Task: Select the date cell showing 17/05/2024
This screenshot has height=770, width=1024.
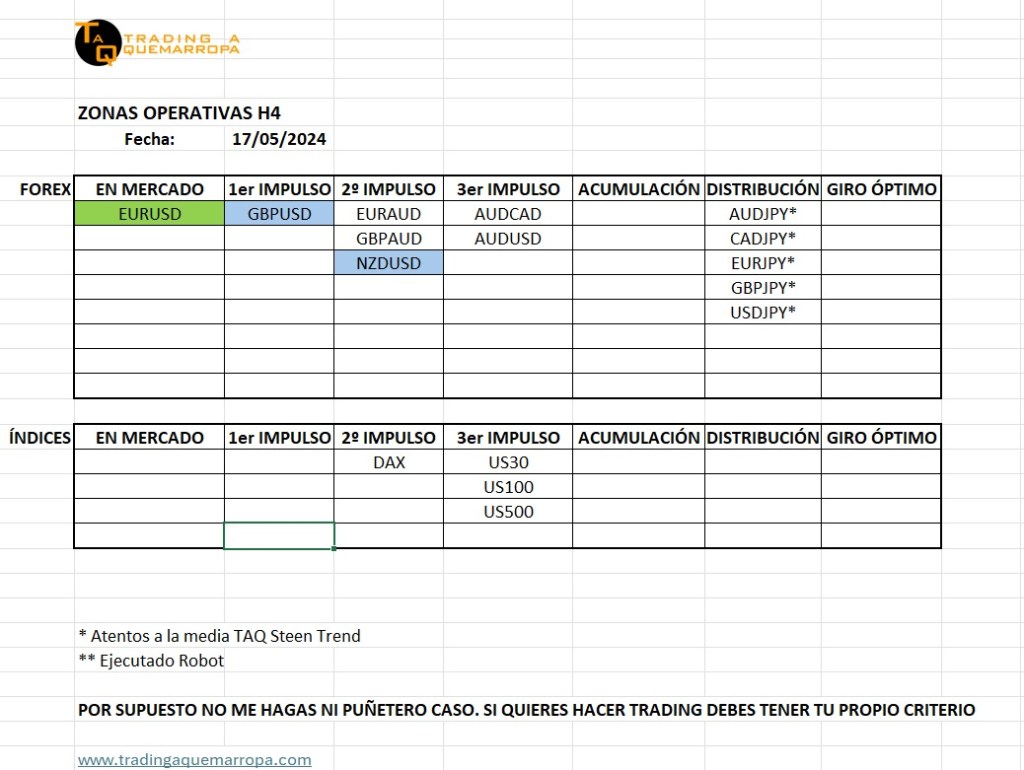Action: pos(279,139)
